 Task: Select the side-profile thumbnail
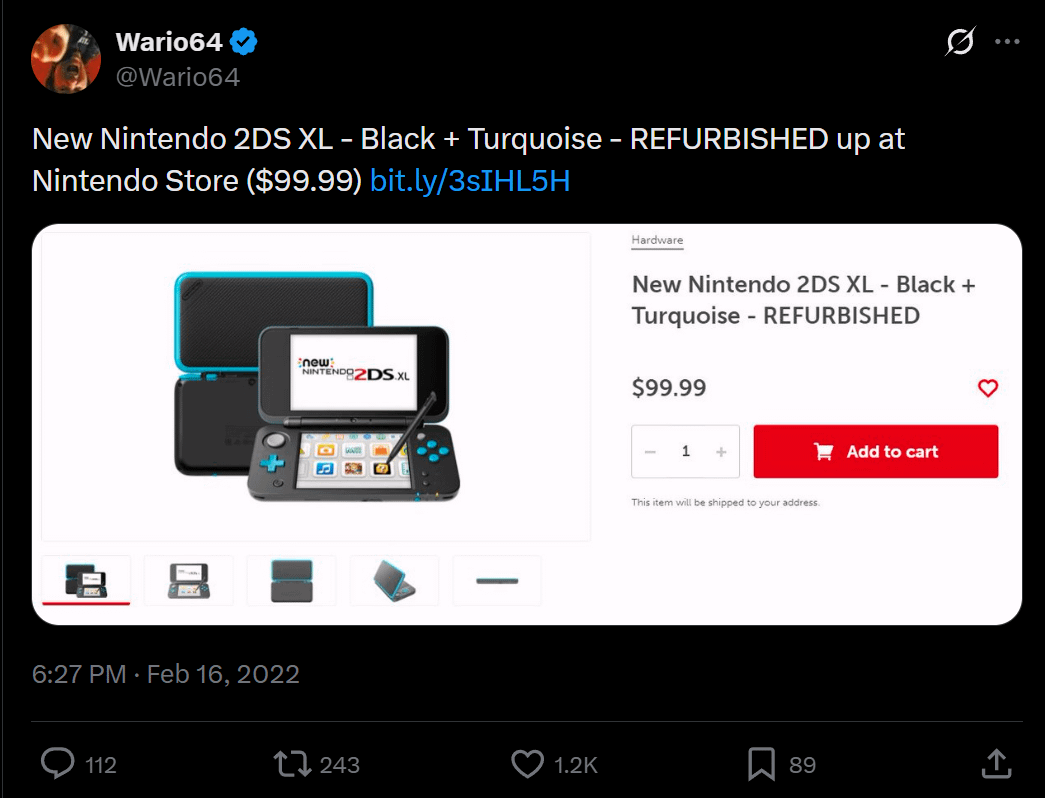[497, 581]
